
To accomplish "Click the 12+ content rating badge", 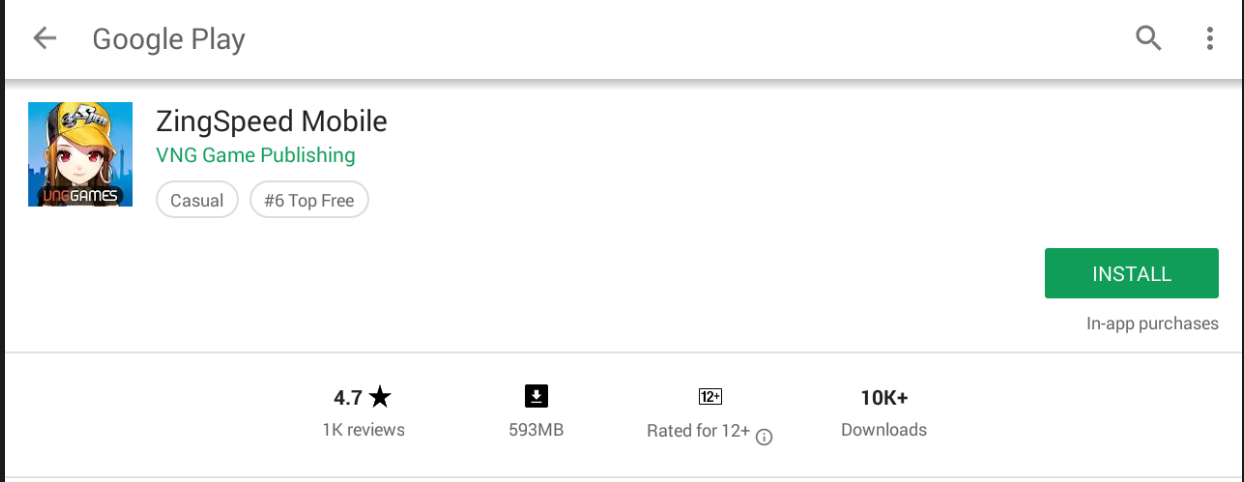I will (x=710, y=397).
